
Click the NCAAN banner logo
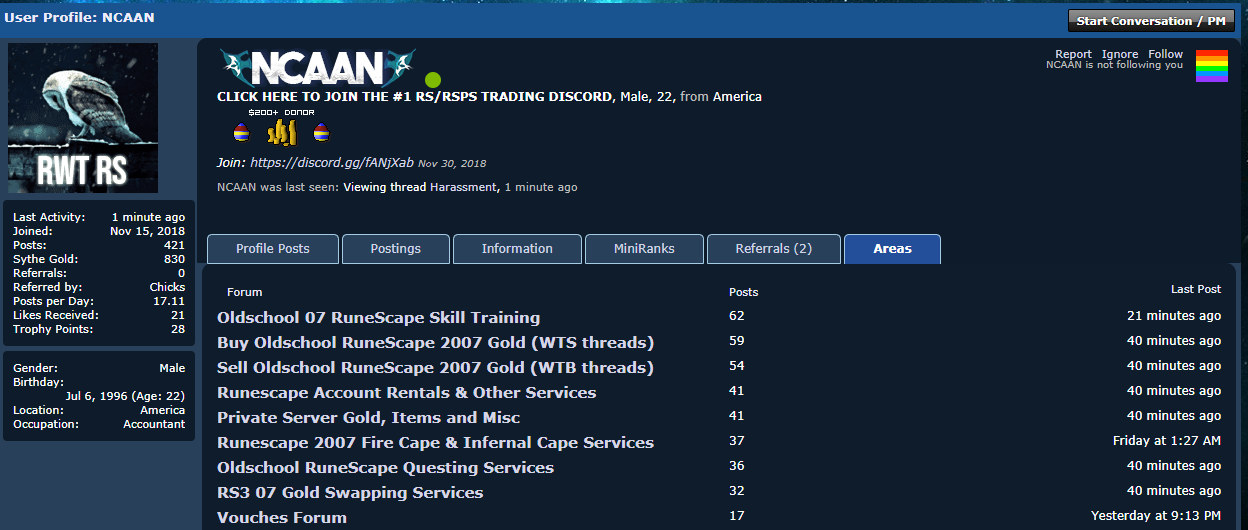click(x=317, y=66)
